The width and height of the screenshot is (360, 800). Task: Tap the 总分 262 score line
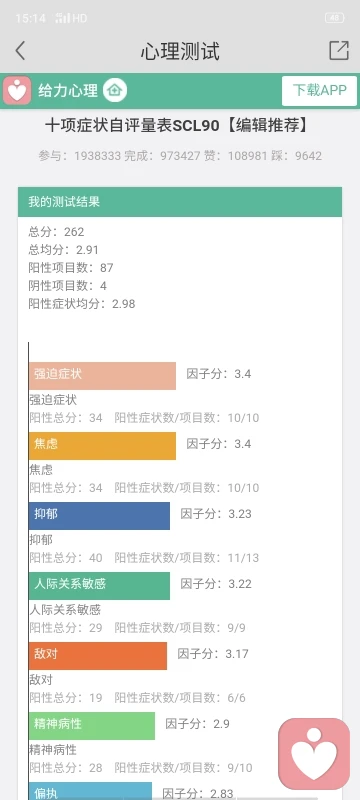point(56,232)
